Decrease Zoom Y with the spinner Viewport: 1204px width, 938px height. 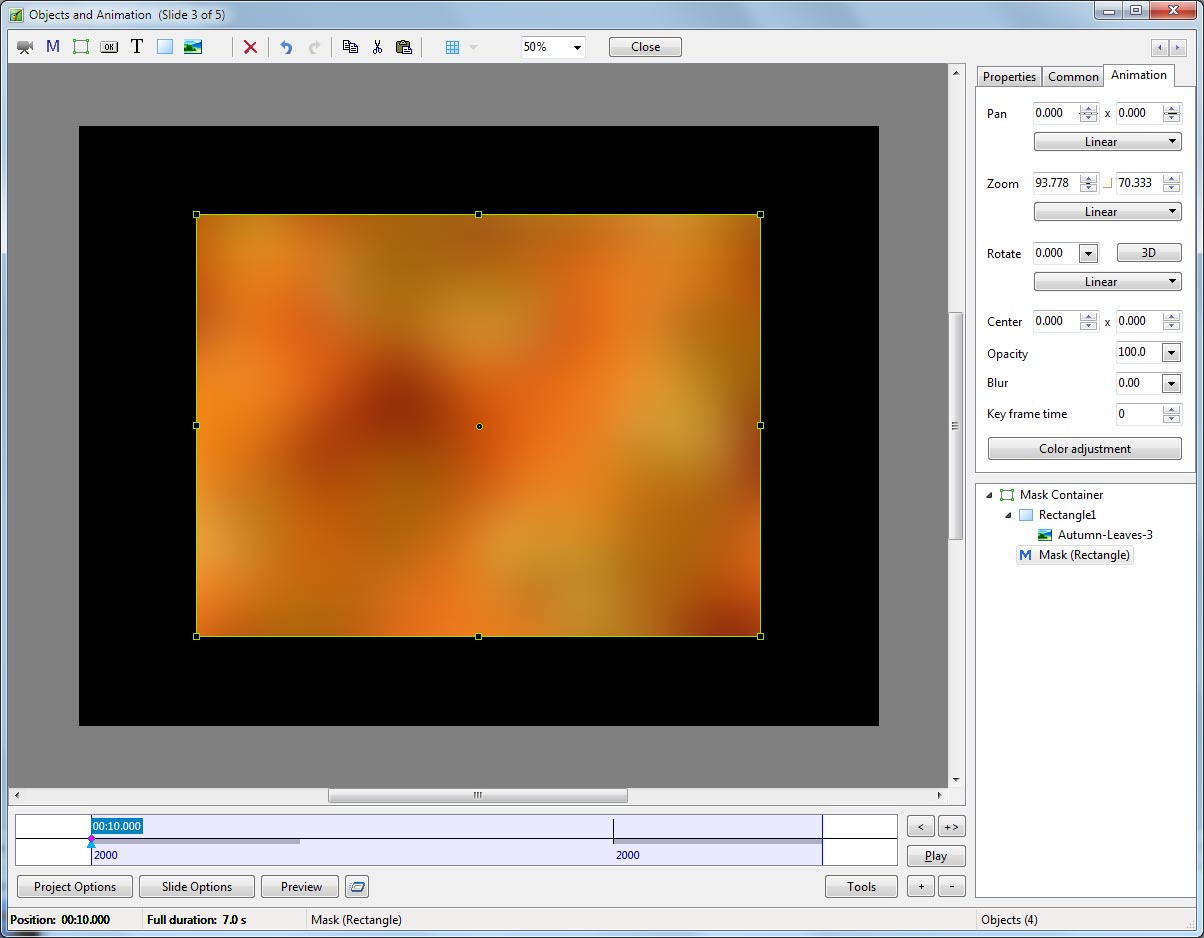pos(1172,188)
